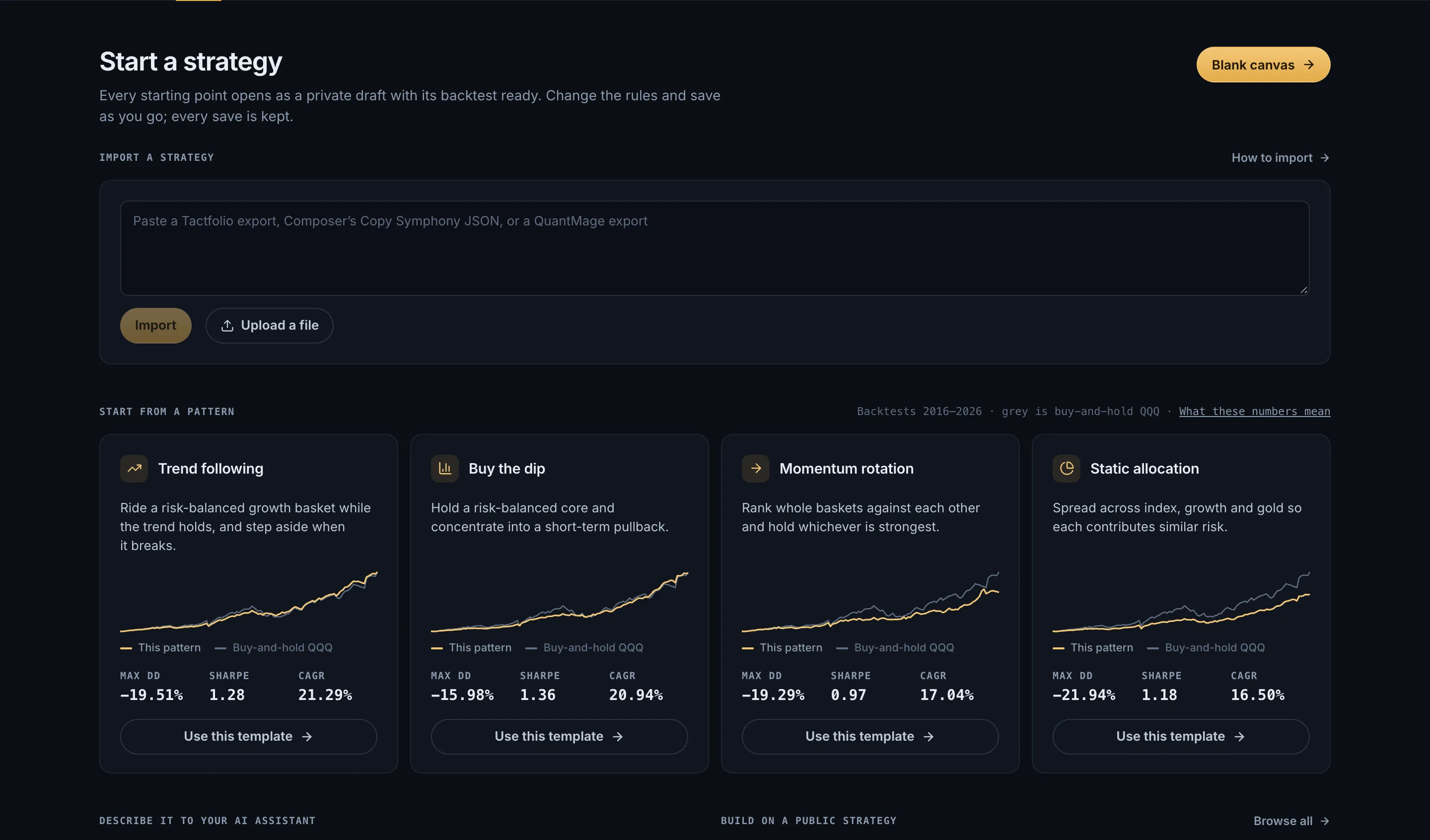
Task: Use the Static allocation template
Action: 1181,736
